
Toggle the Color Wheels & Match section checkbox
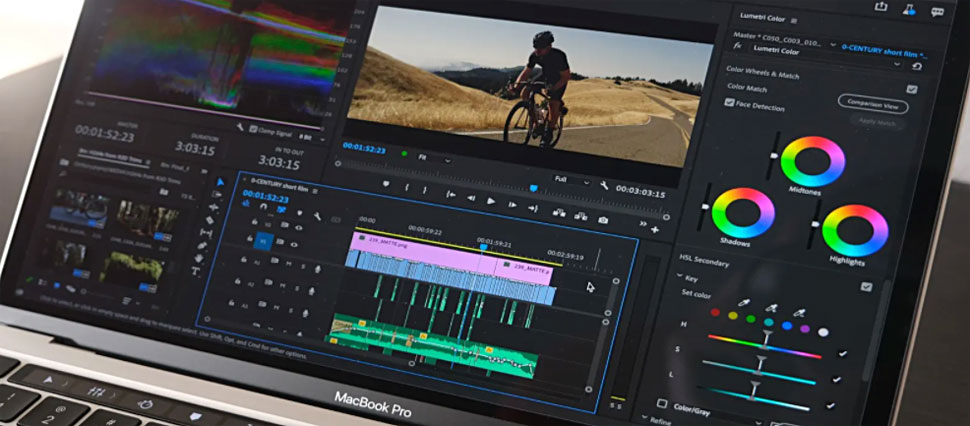pos(912,88)
